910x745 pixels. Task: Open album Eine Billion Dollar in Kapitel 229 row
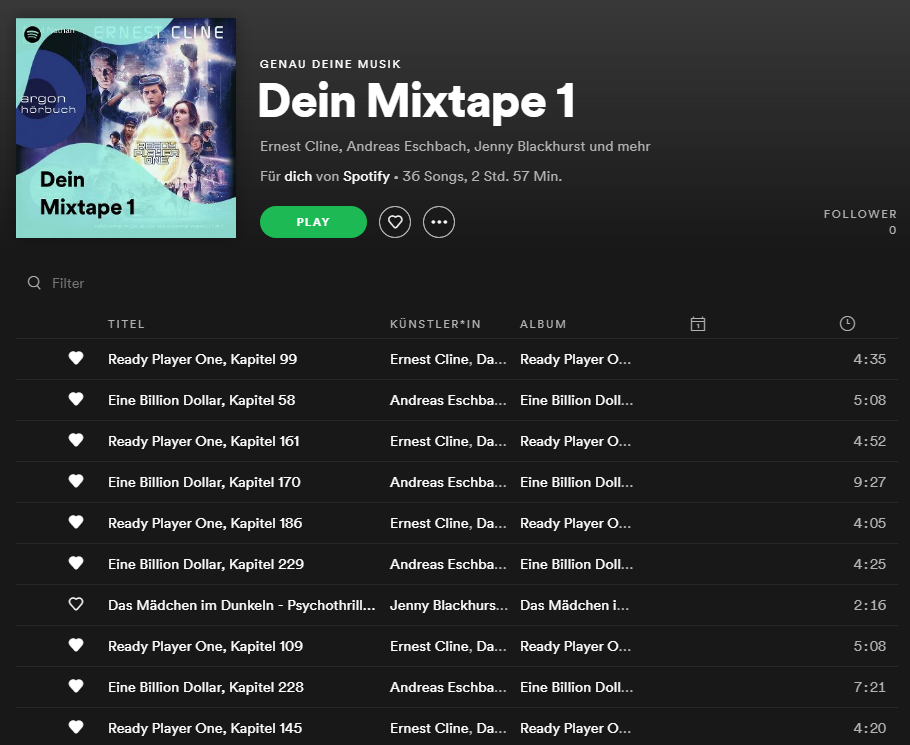pos(576,565)
